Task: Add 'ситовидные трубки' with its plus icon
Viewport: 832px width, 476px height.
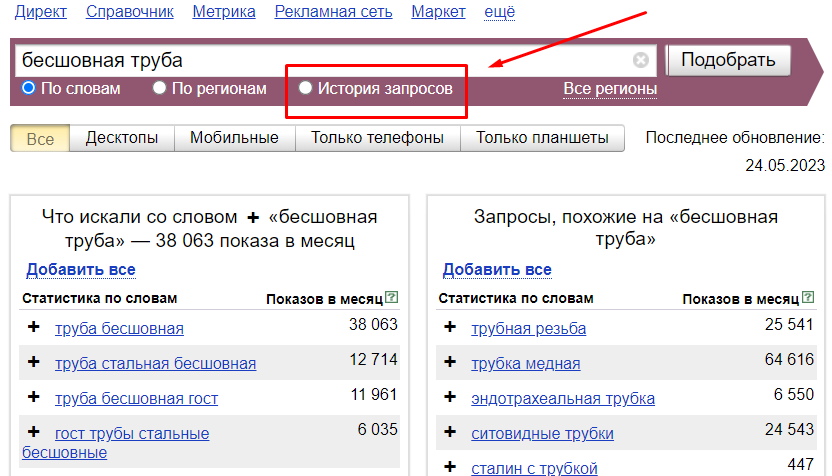Action: [x=450, y=432]
